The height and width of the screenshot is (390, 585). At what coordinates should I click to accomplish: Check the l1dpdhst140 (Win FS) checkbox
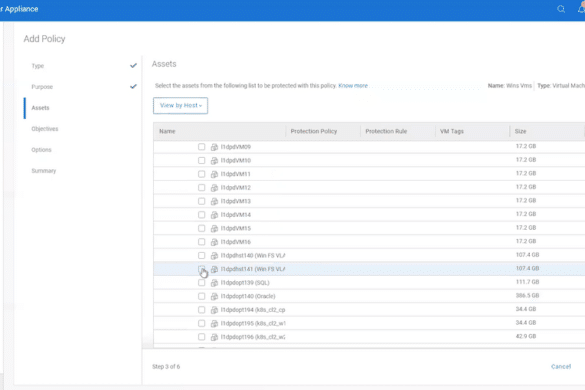click(201, 255)
